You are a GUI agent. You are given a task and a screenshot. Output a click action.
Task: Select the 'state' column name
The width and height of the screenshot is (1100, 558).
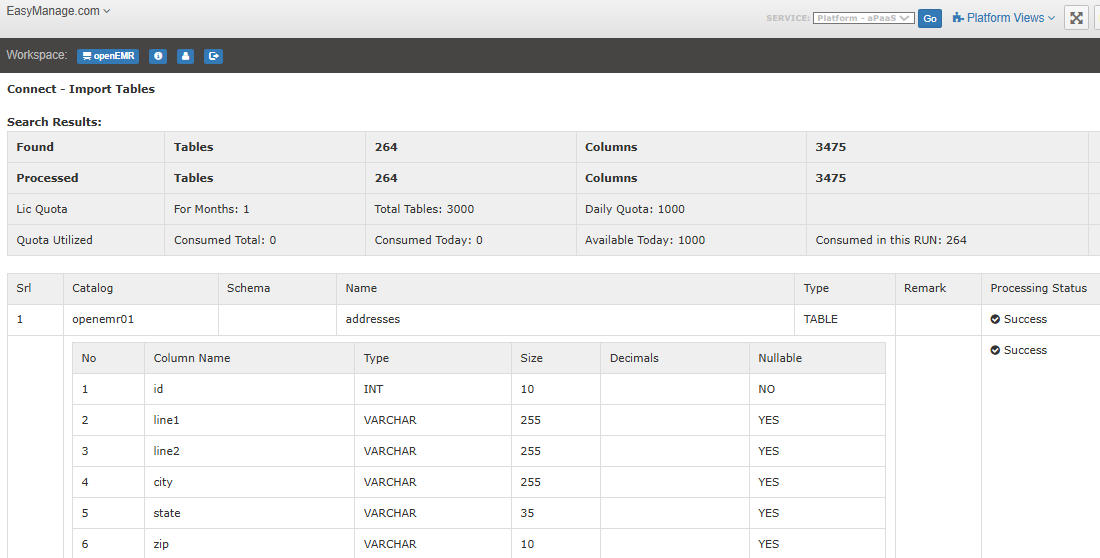167,513
